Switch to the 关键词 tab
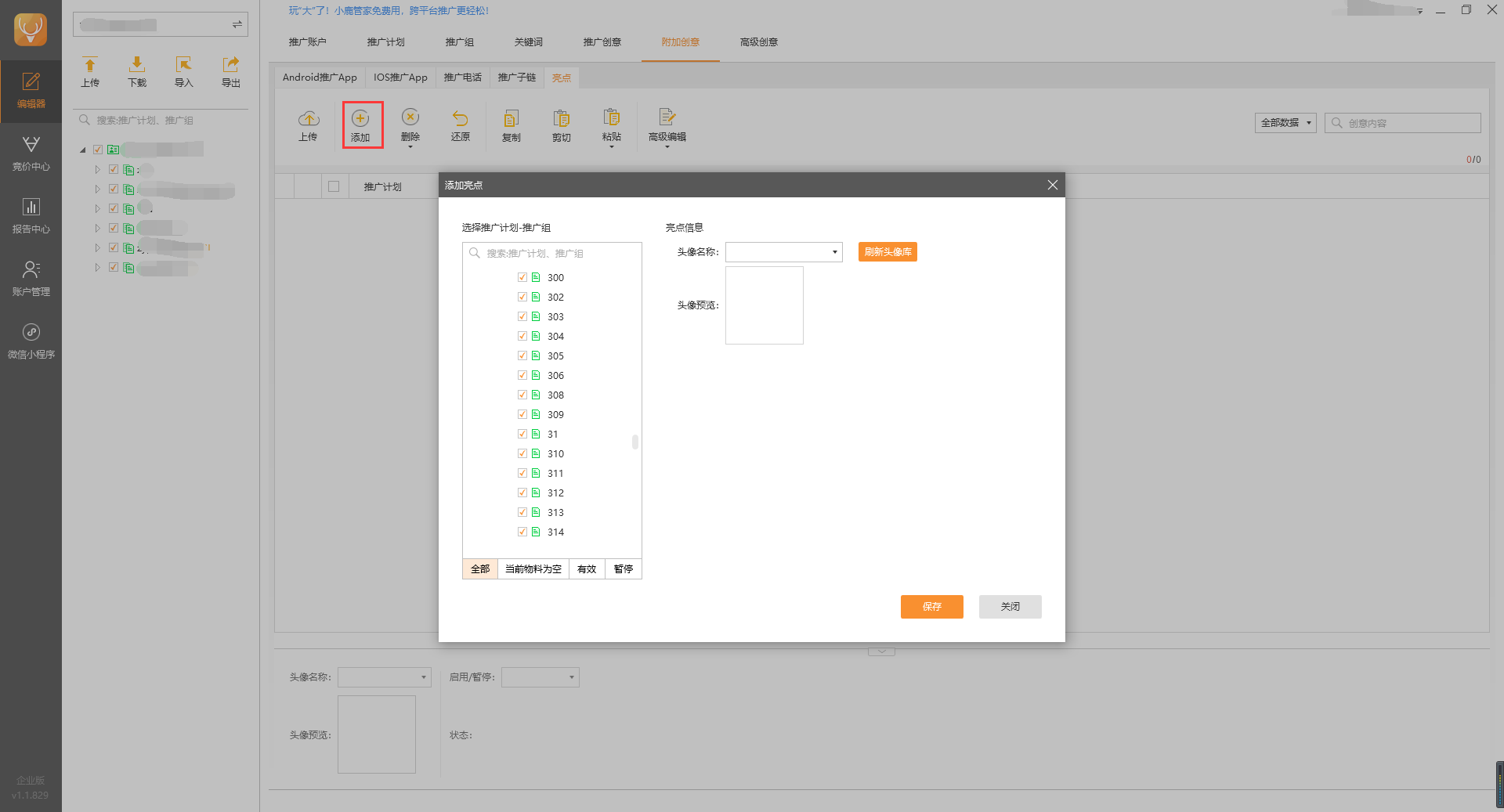The image size is (1504, 812). pos(529,42)
